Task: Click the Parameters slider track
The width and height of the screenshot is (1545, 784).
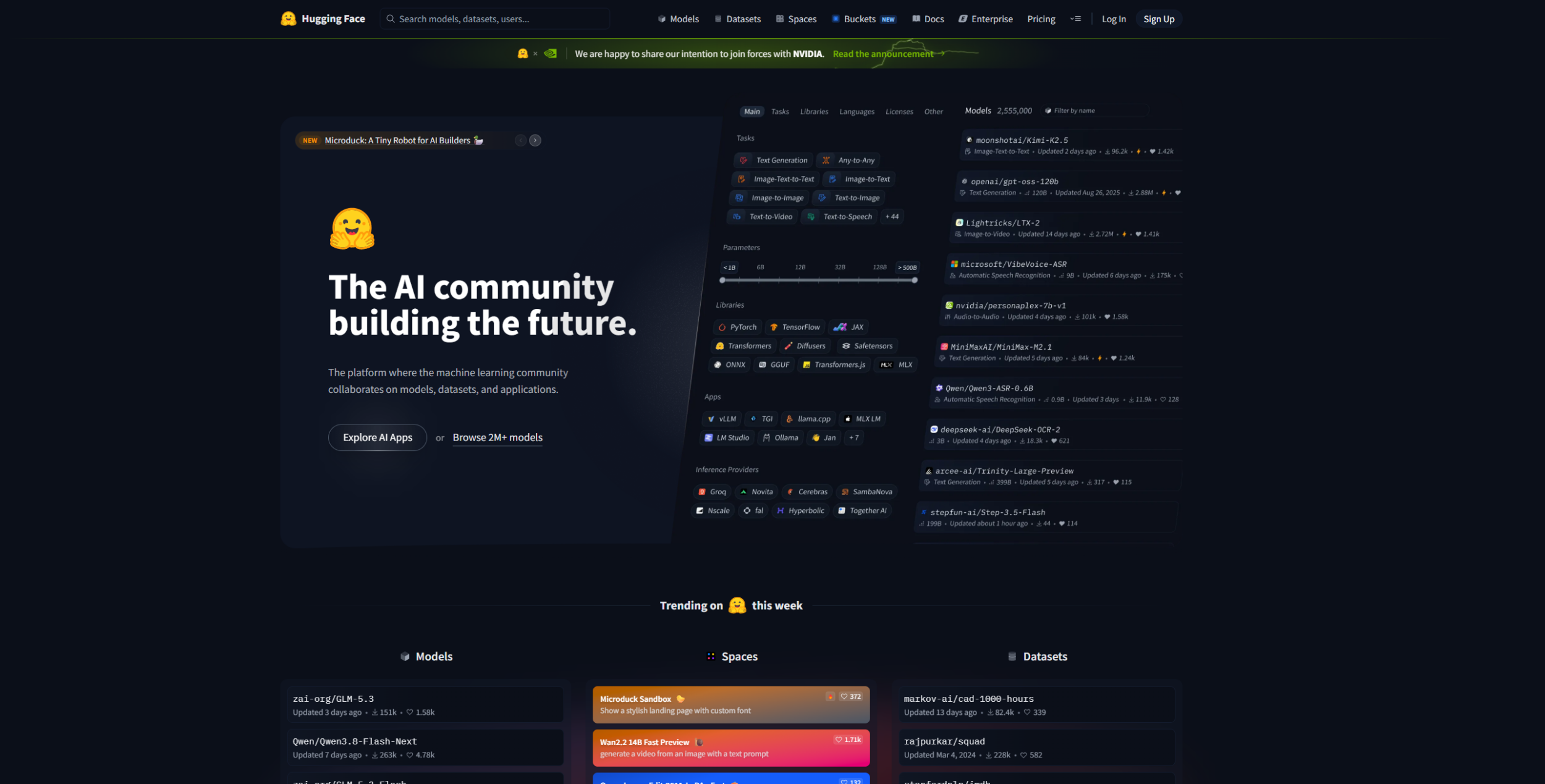Action: pos(819,280)
